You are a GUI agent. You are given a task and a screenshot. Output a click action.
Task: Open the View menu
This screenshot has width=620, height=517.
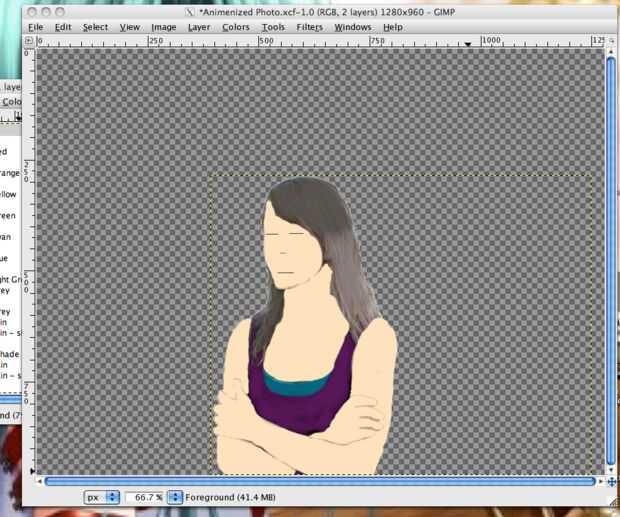point(130,27)
